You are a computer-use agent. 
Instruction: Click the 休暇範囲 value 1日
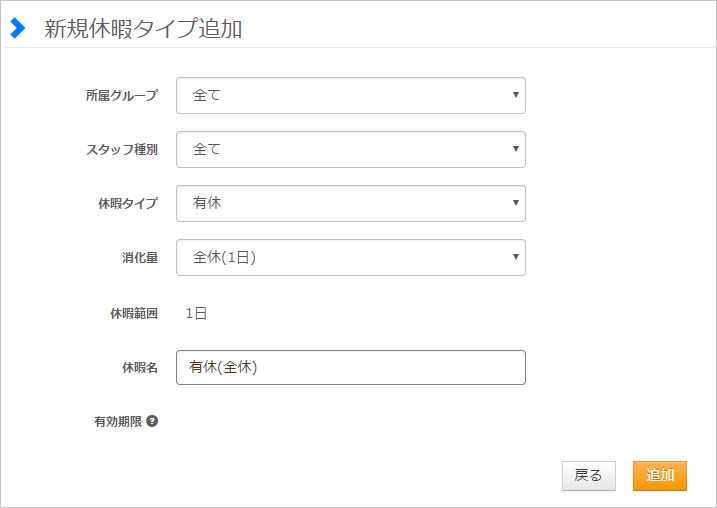(197, 314)
